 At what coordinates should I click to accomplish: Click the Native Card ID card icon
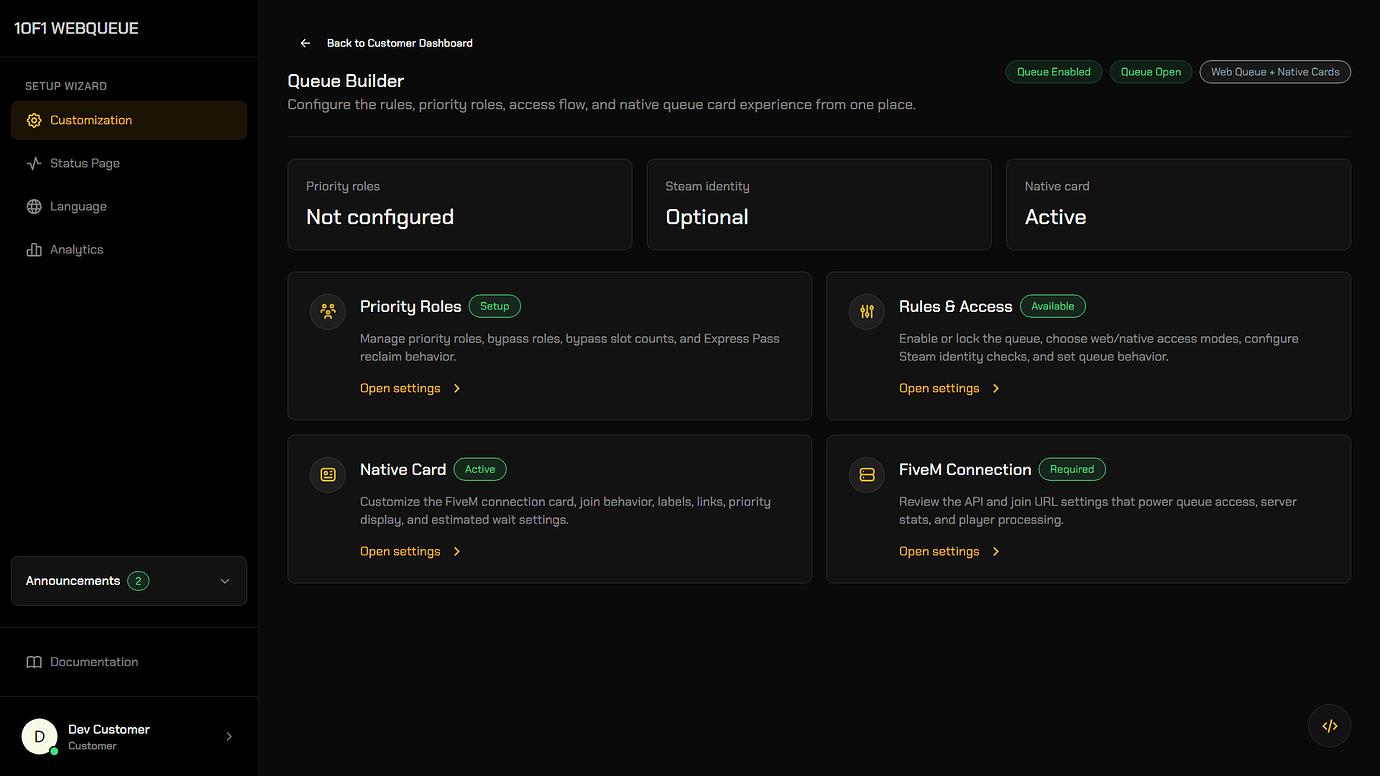click(x=328, y=474)
